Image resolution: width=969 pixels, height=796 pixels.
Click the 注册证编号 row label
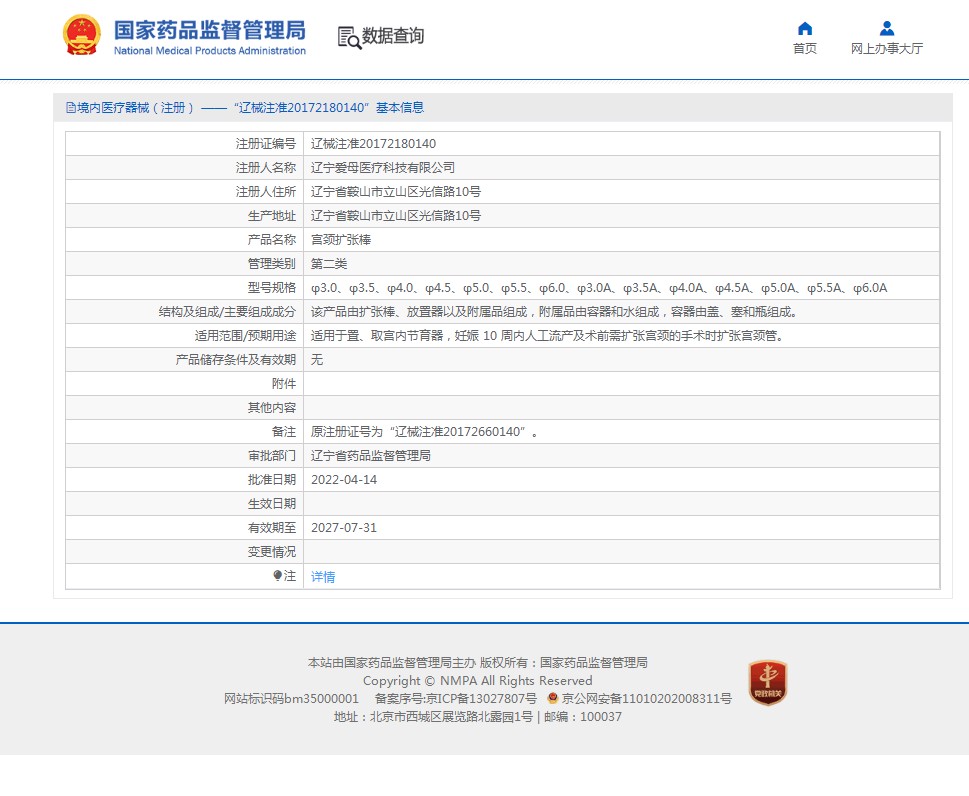(x=266, y=143)
